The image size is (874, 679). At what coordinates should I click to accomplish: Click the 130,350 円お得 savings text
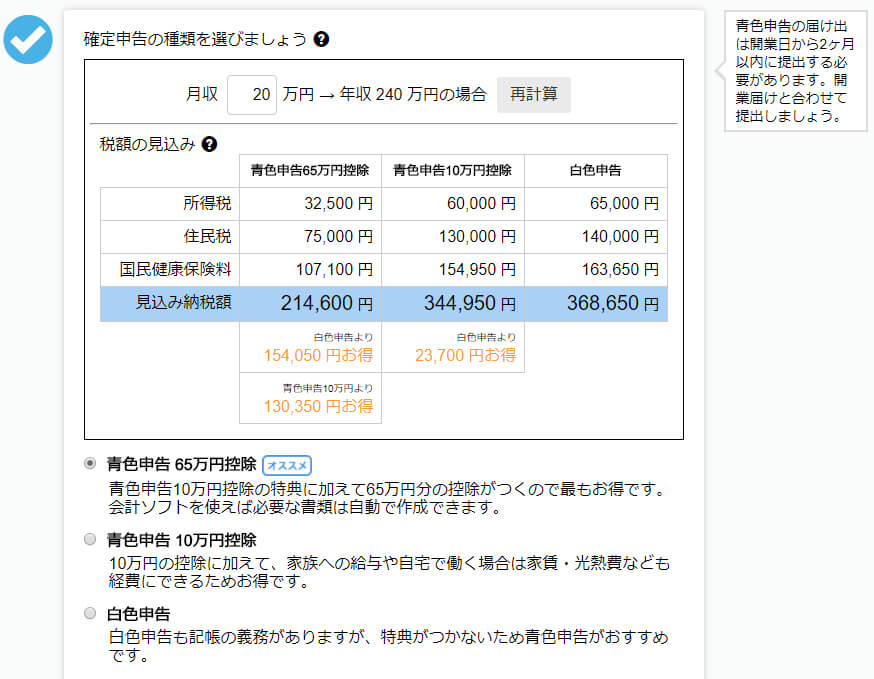318,406
